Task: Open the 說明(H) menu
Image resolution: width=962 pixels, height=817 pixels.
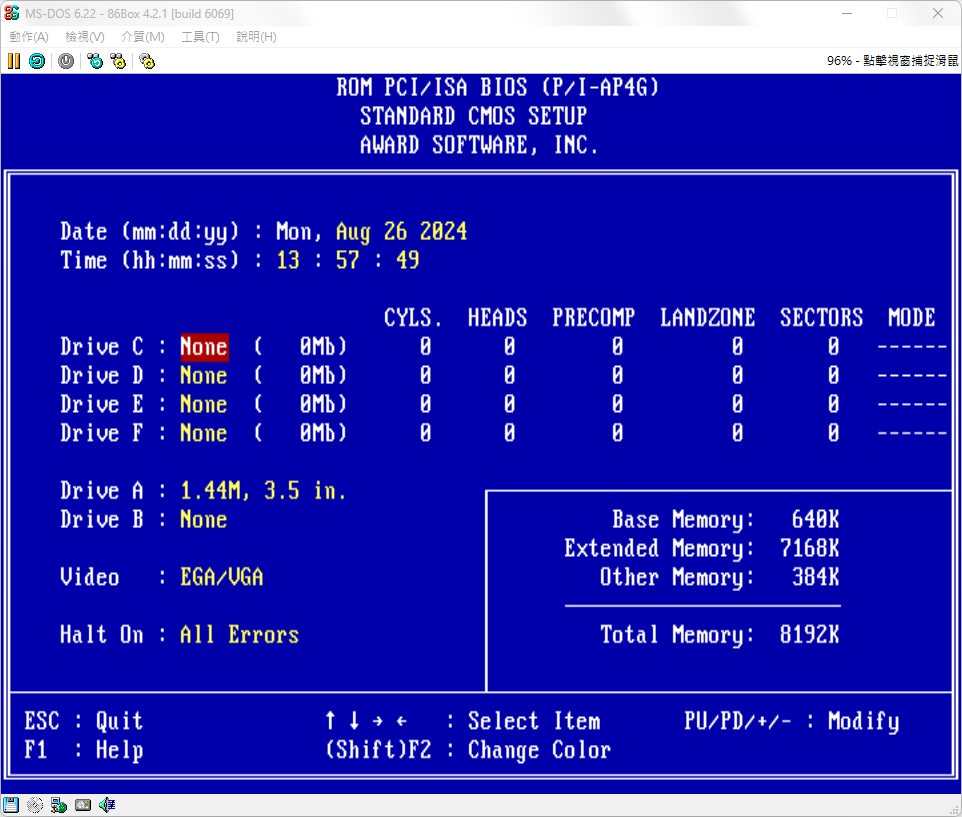Action: coord(256,37)
